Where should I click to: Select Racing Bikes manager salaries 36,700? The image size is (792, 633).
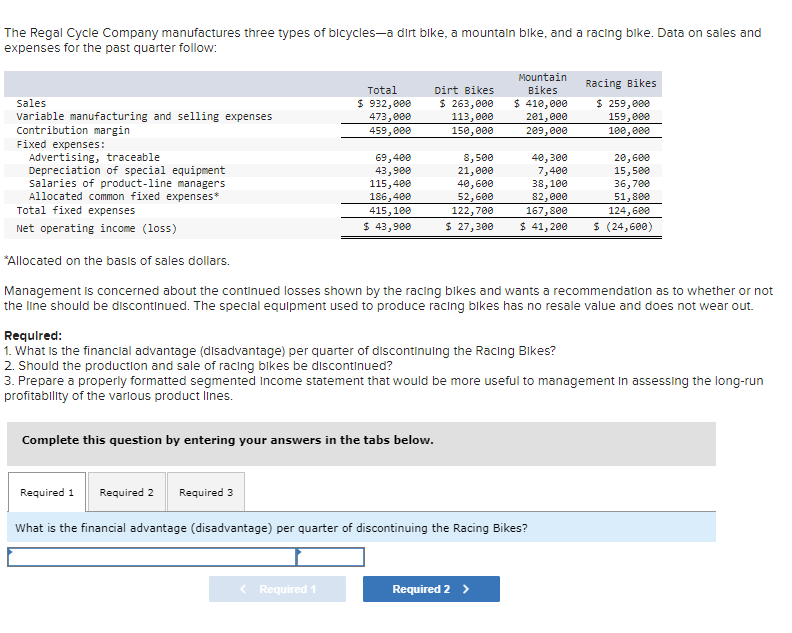coord(632,184)
